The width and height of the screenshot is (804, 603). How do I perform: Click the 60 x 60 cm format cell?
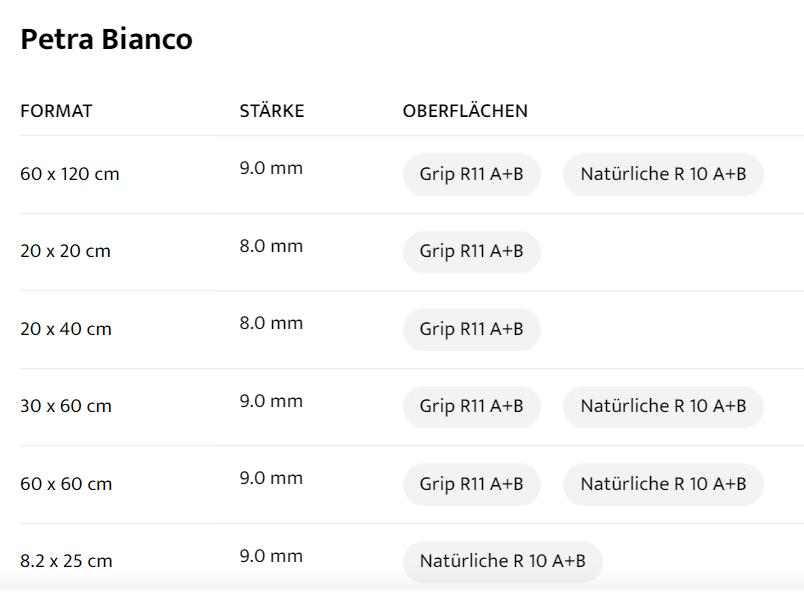click(65, 484)
